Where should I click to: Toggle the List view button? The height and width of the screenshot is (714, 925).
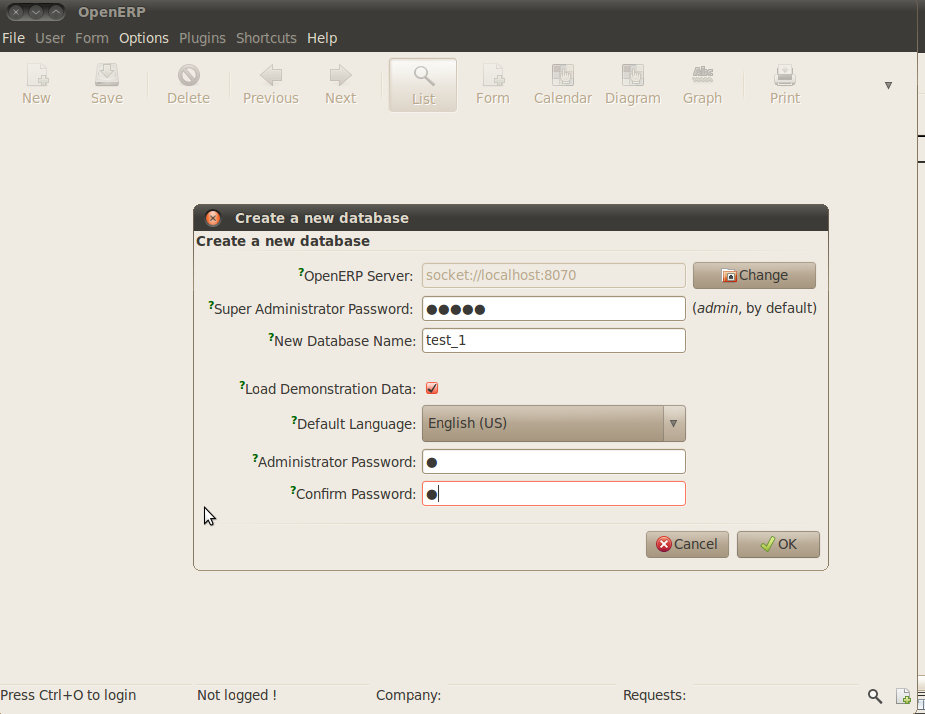422,84
